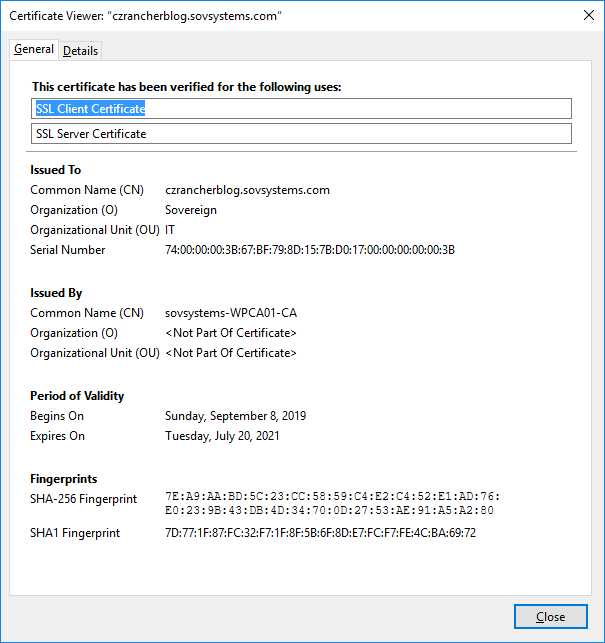
Task: Switch to the Details tab
Action: pos(80,51)
